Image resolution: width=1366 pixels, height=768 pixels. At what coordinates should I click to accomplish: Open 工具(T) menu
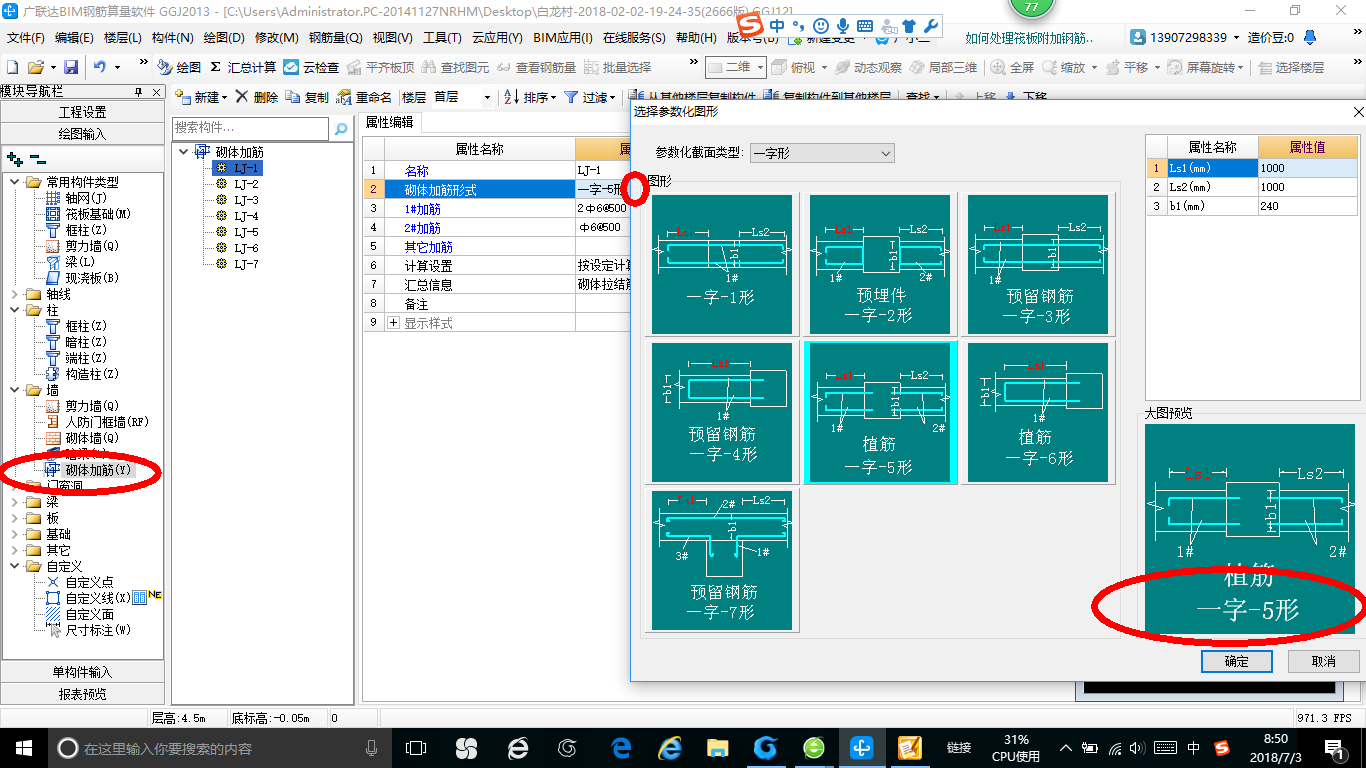point(442,38)
